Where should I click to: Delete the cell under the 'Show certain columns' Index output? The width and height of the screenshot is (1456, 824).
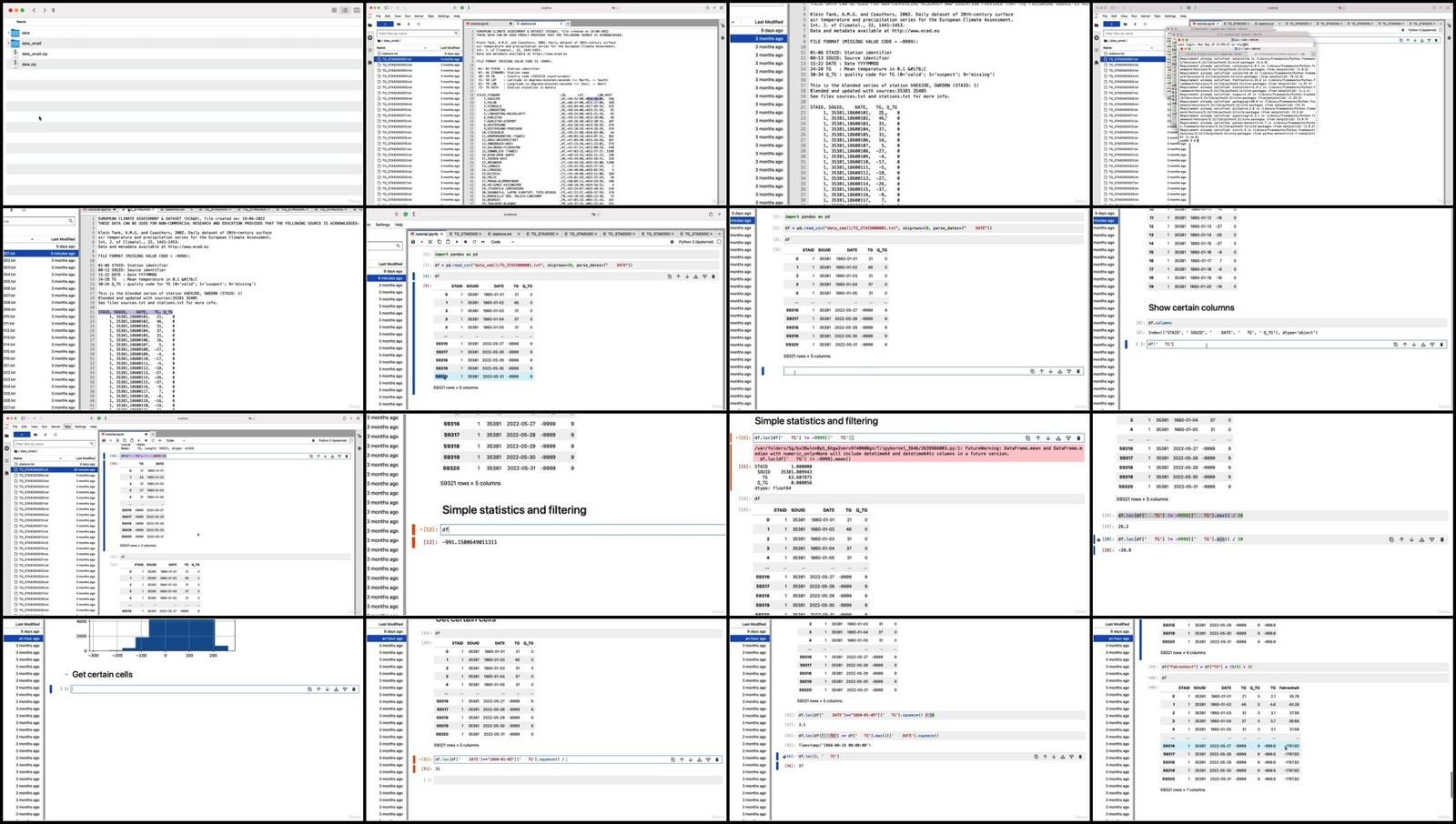[x=1441, y=345]
